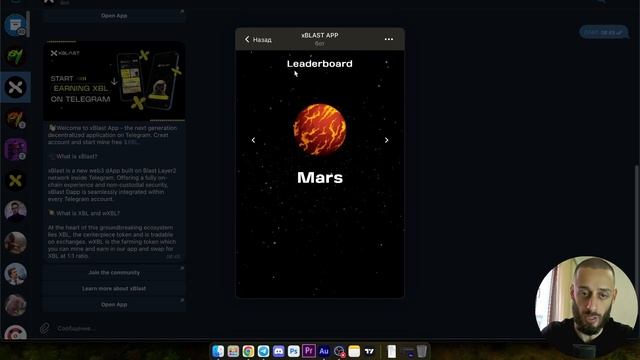Open Adobe Audition from the dock
The width and height of the screenshot is (640, 360).
324,351
